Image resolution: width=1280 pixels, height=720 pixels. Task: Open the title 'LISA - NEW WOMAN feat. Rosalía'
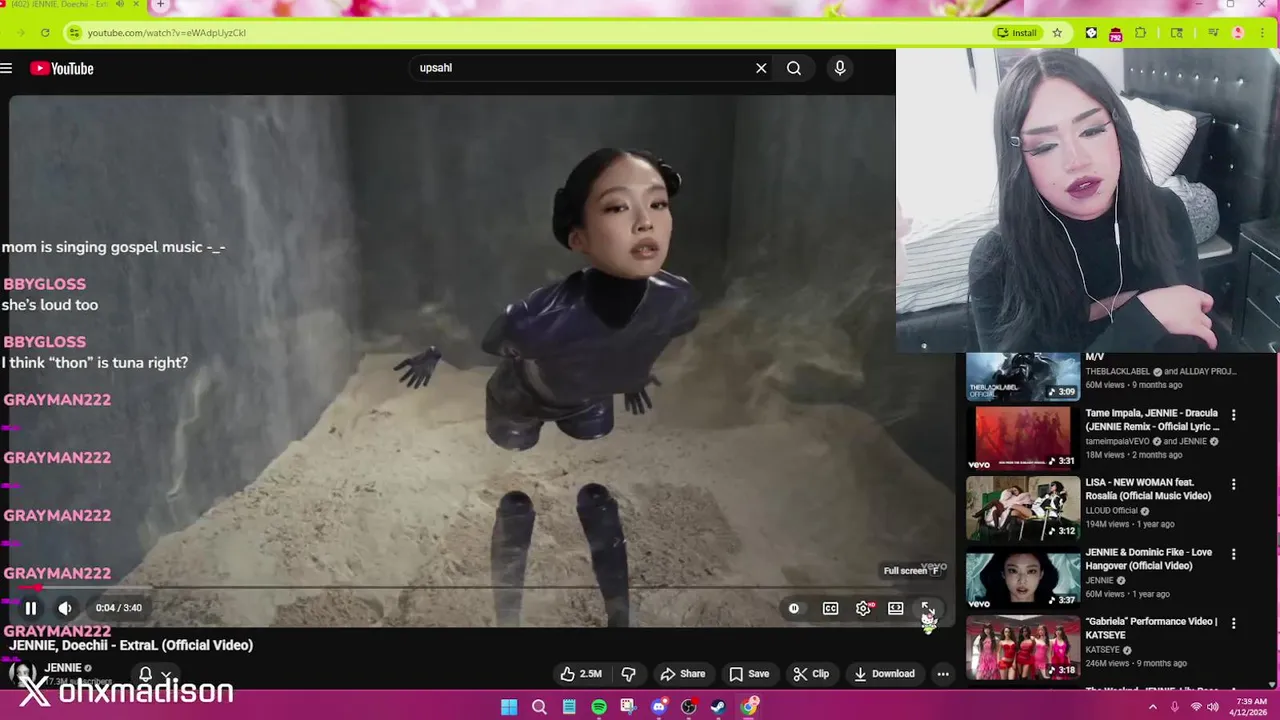(1148, 489)
